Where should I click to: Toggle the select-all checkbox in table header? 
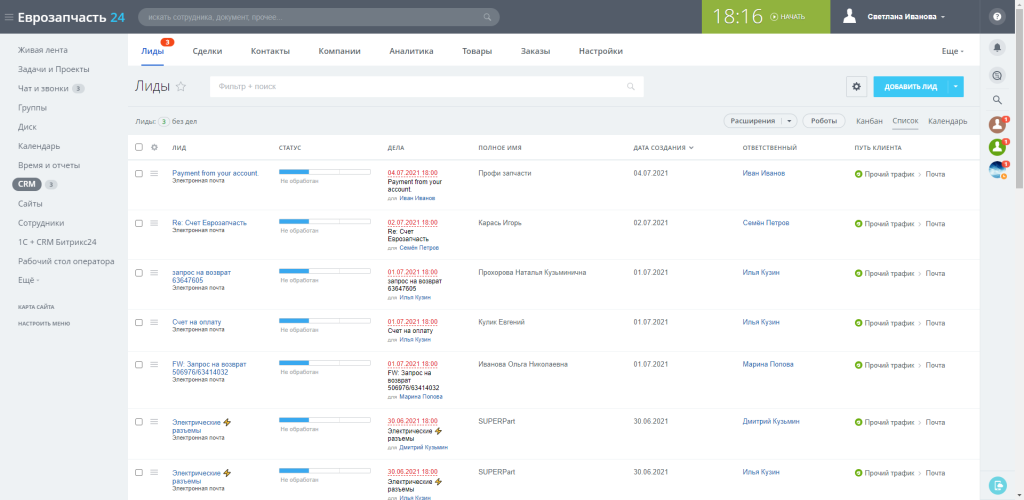click(x=138, y=148)
